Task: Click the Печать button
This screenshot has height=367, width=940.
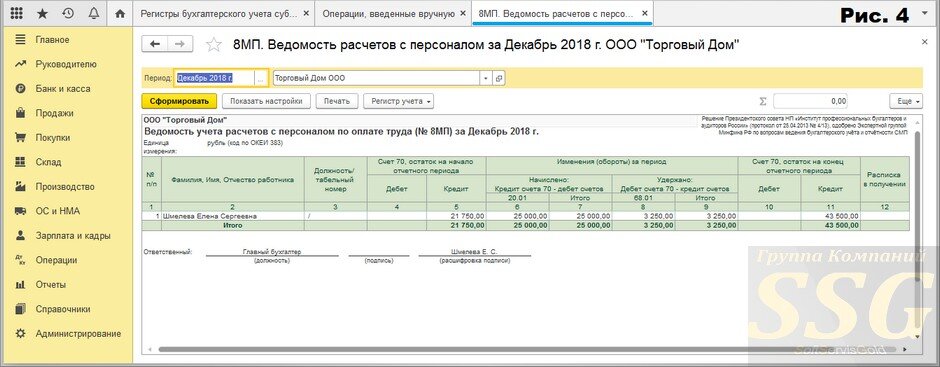Action: pyautogui.click(x=337, y=101)
